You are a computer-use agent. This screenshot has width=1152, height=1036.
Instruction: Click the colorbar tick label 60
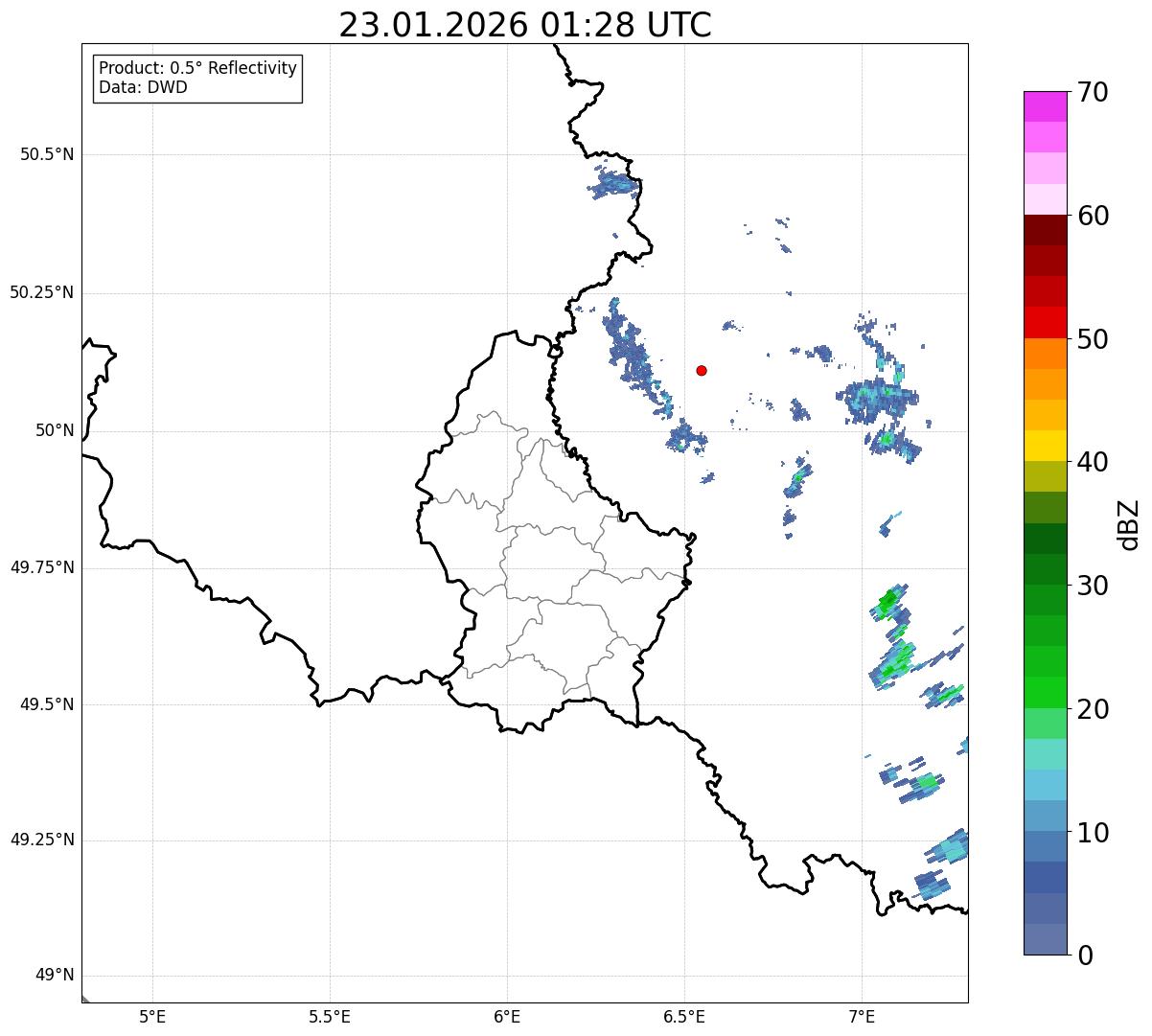1094,216
